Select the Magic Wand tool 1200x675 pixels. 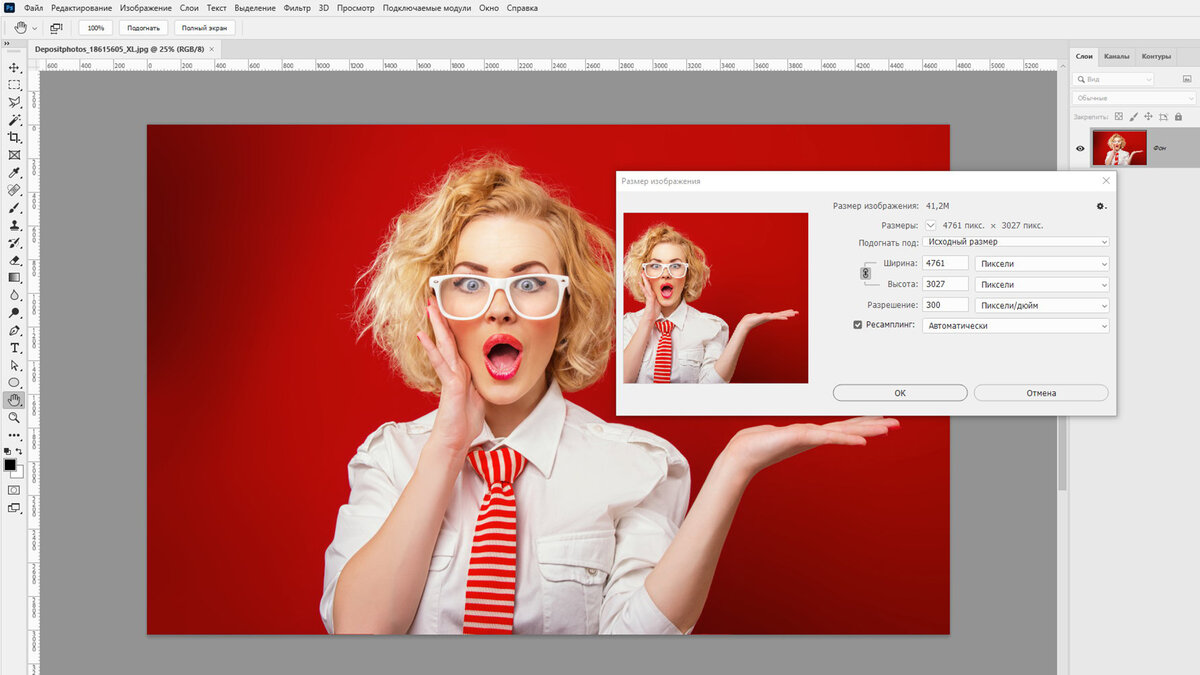[x=14, y=120]
